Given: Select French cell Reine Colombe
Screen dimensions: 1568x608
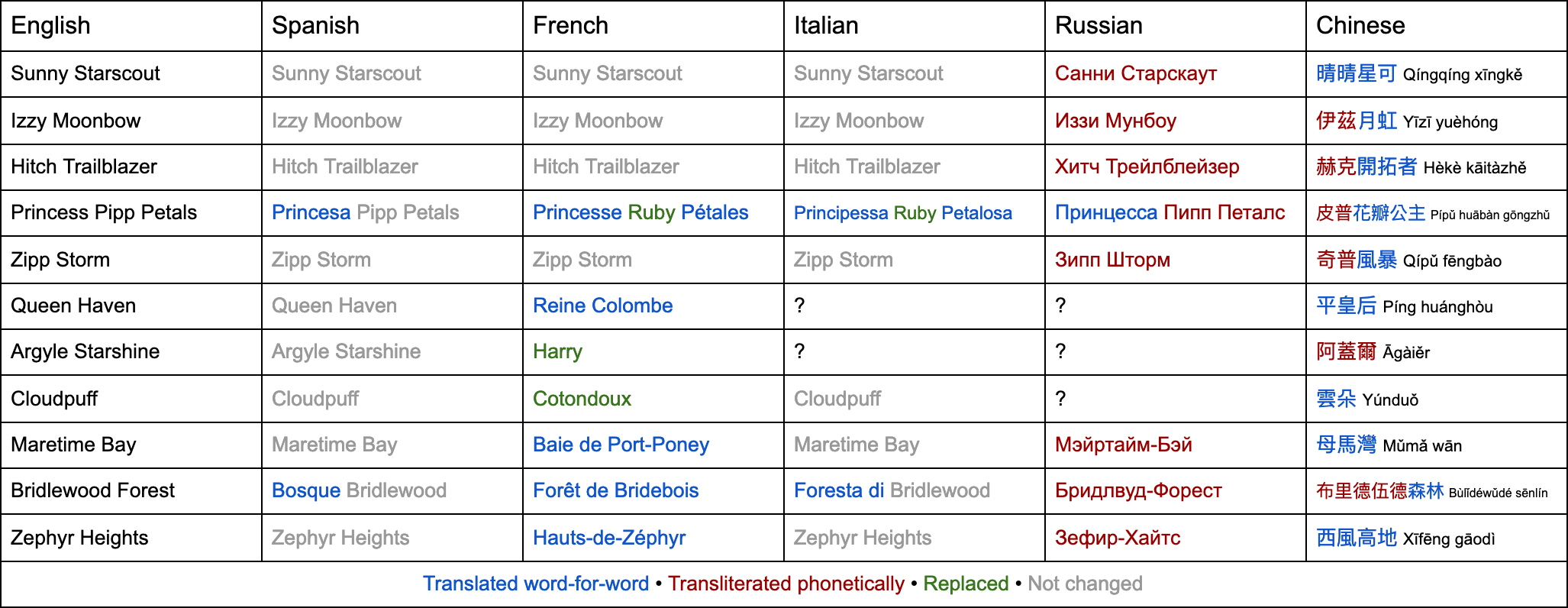Looking at the screenshot, I should [x=602, y=306].
